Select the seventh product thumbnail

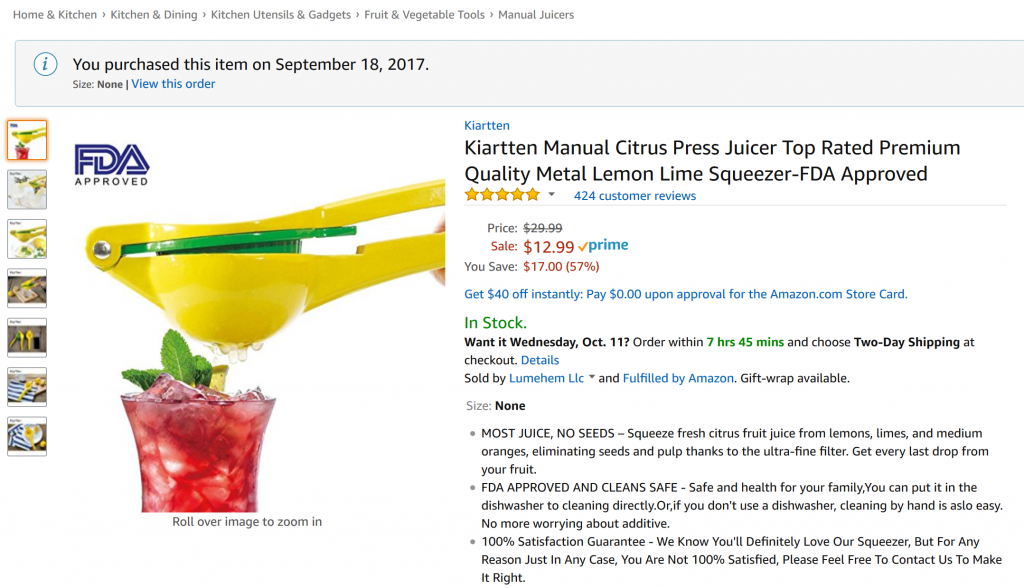tap(27, 436)
